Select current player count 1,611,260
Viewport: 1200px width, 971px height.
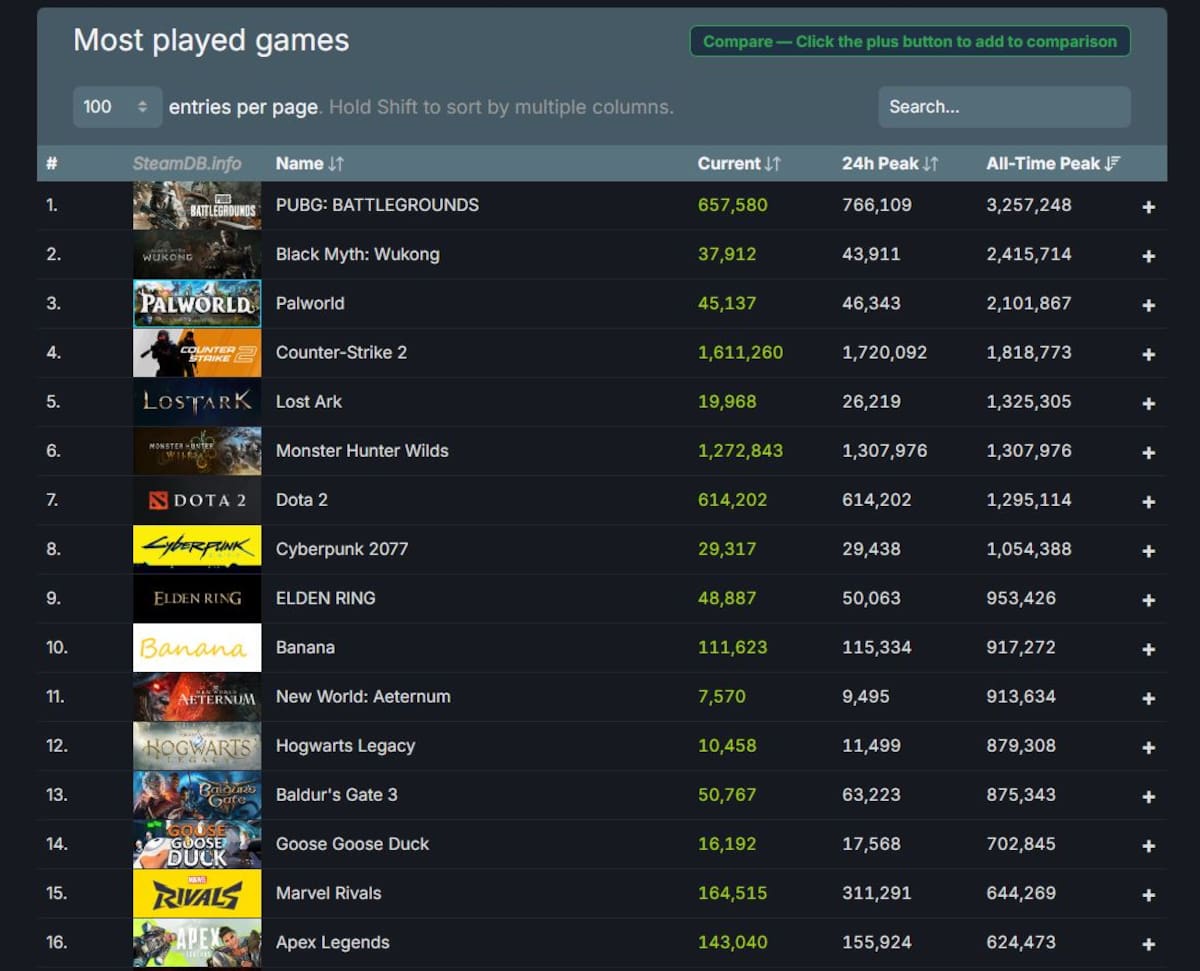coord(740,352)
